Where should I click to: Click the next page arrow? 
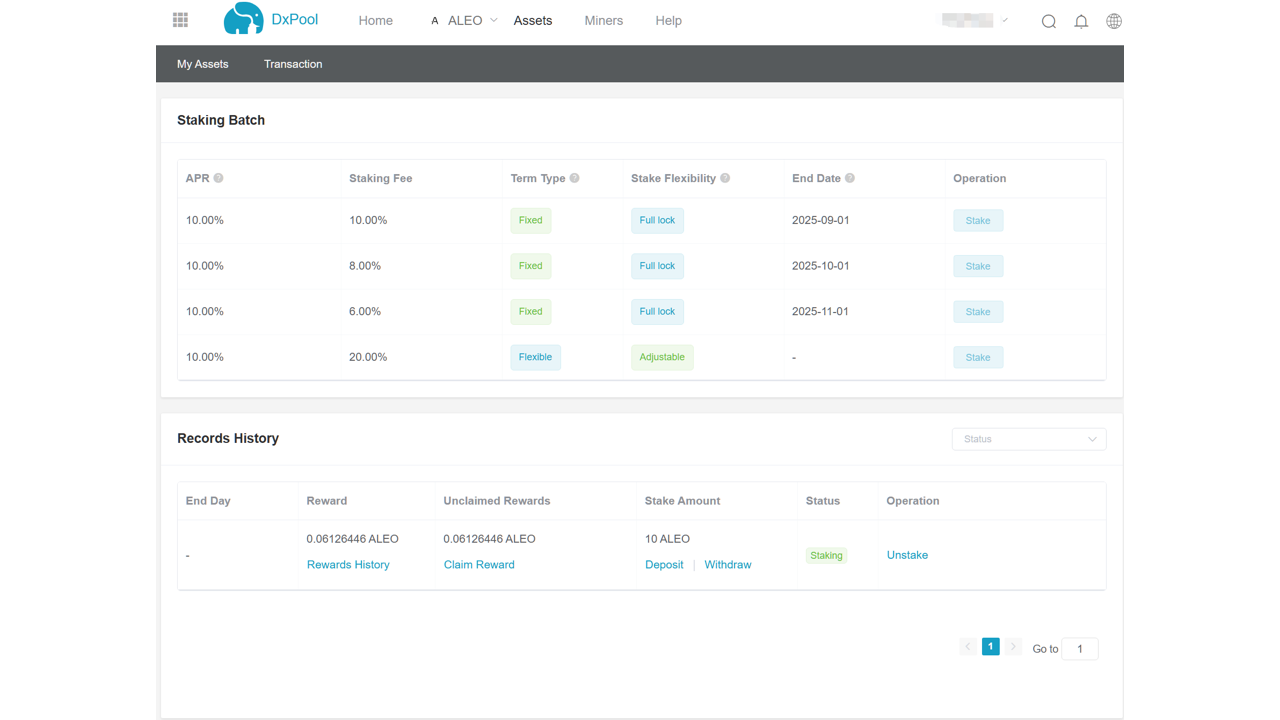click(x=1013, y=647)
